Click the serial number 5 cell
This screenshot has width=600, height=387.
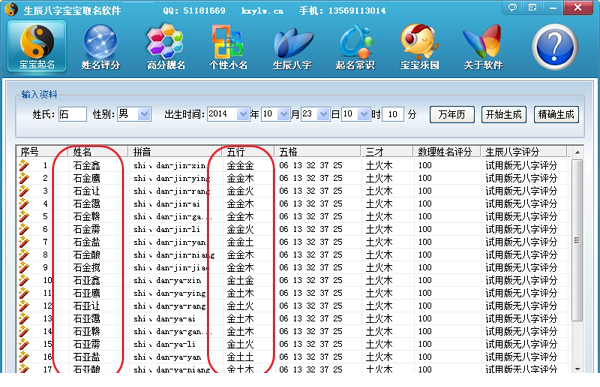click(x=45, y=216)
